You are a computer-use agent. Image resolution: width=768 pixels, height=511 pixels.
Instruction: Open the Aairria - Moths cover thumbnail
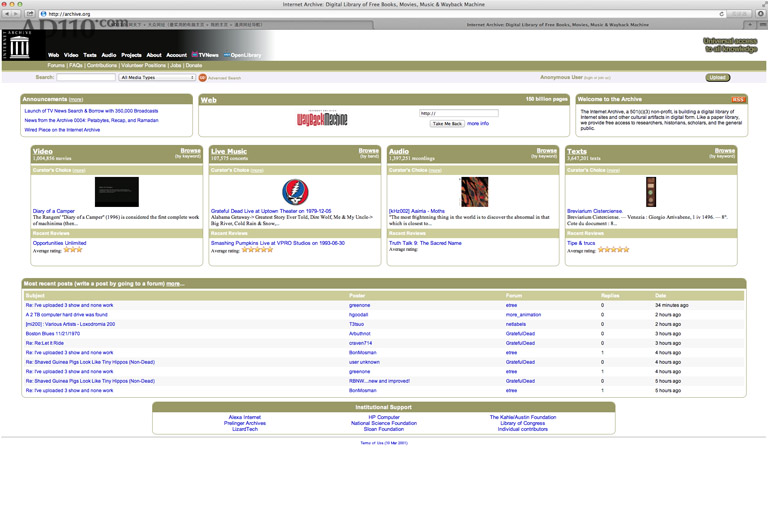474,192
